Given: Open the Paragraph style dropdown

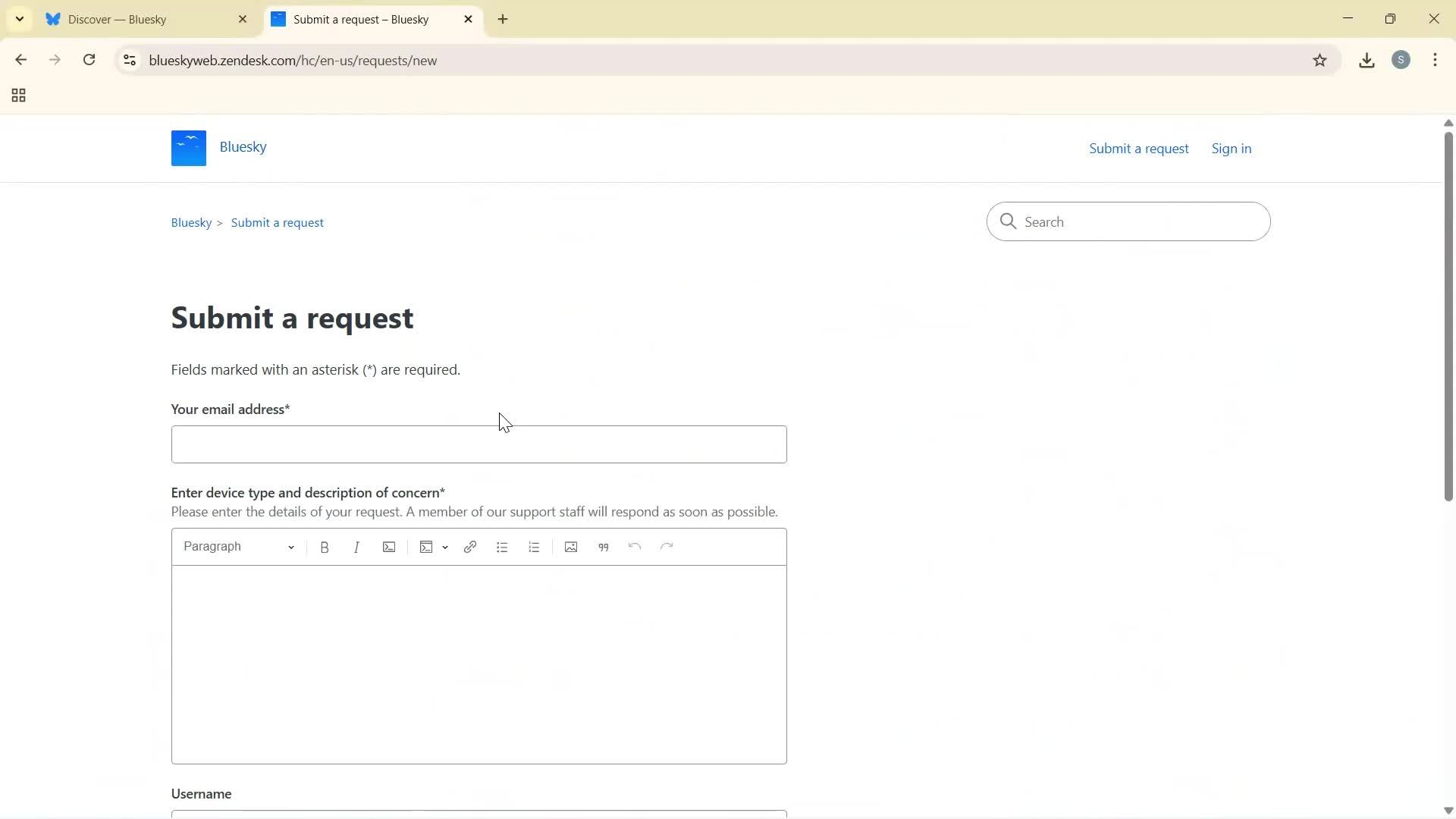Looking at the screenshot, I should click(x=237, y=547).
